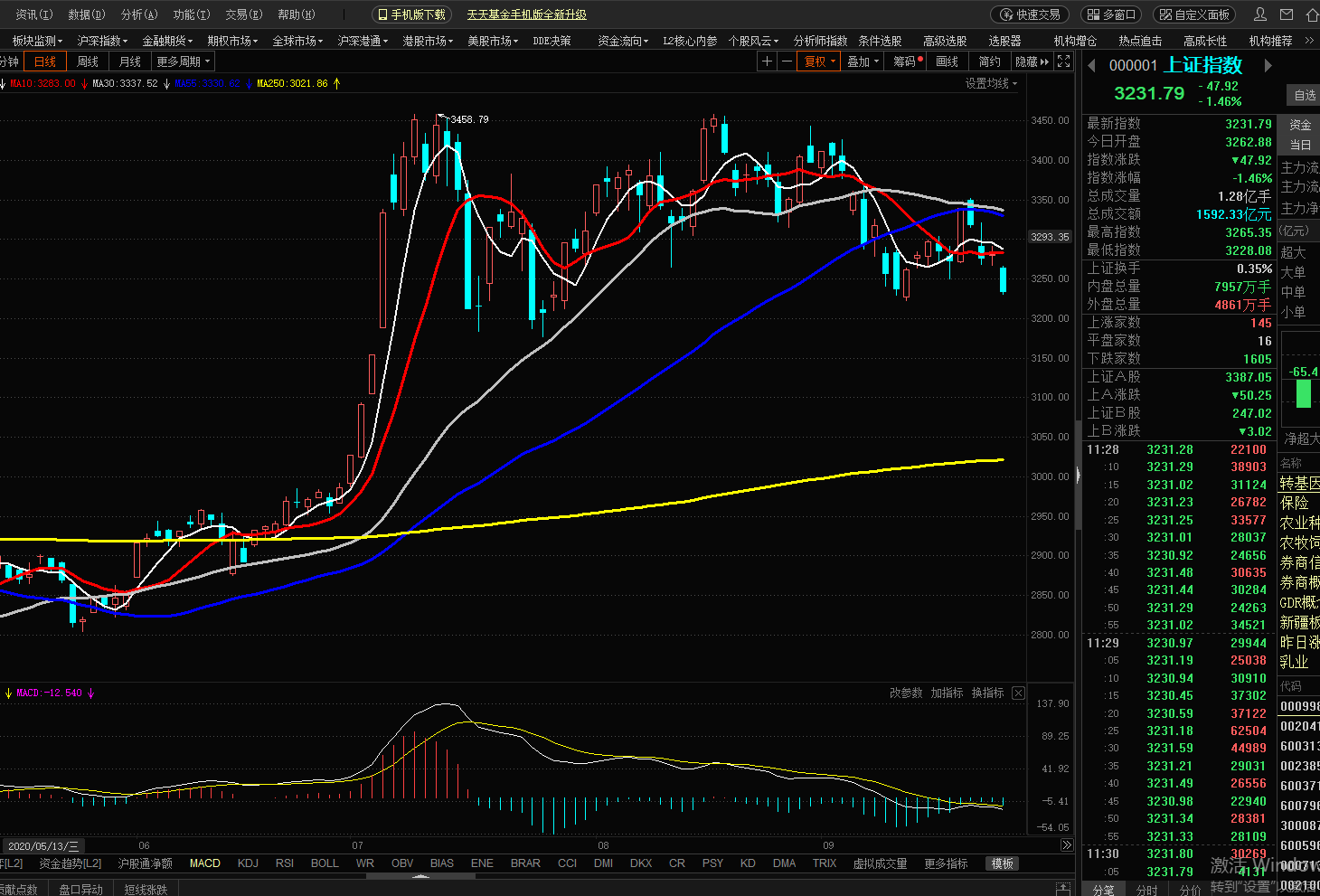Open user account icon

pos(1260,14)
